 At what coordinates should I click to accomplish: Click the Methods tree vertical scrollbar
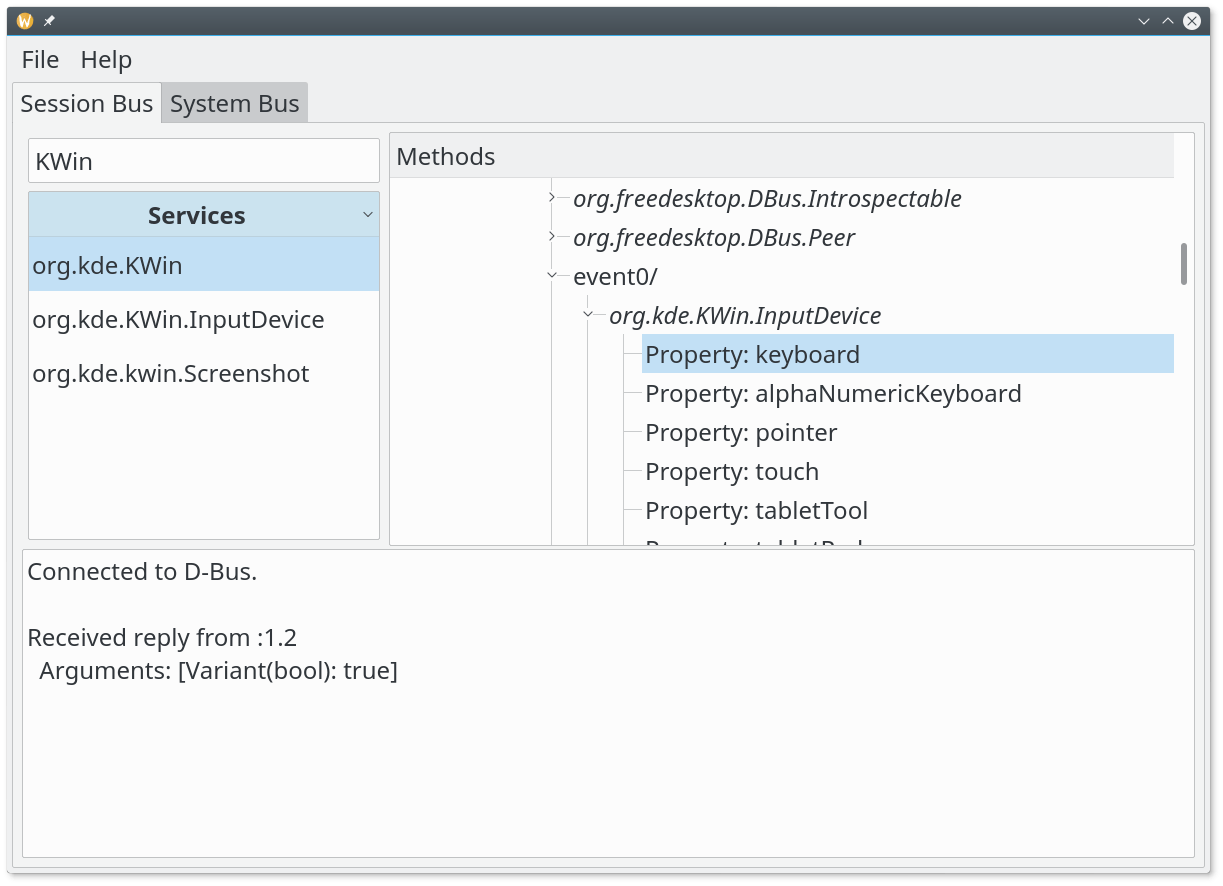coord(1184,264)
